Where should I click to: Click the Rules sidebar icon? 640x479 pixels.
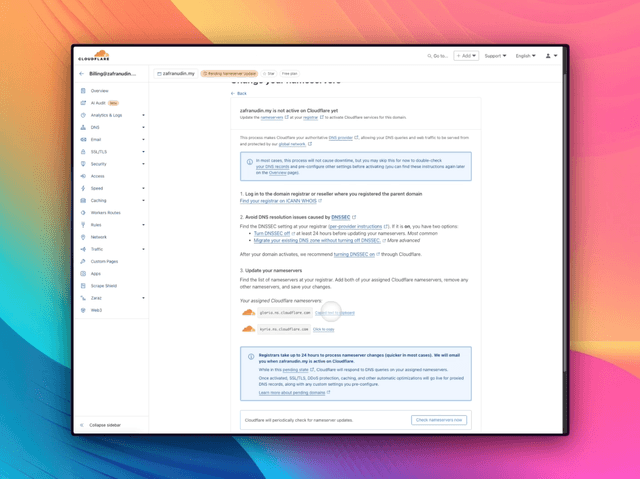(83, 225)
